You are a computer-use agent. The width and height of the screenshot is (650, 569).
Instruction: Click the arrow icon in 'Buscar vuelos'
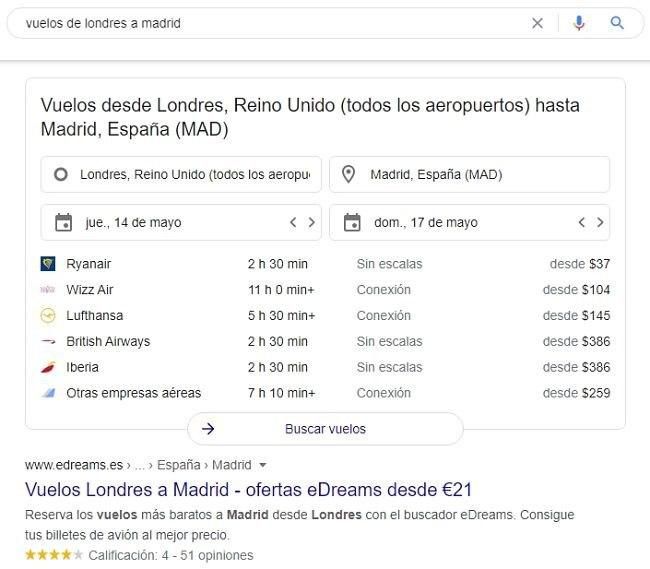click(x=208, y=429)
